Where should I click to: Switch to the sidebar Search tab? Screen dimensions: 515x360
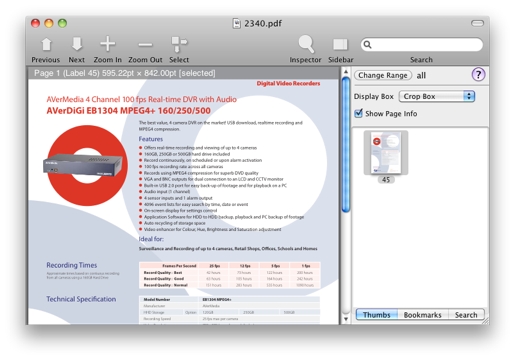[x=466, y=315]
